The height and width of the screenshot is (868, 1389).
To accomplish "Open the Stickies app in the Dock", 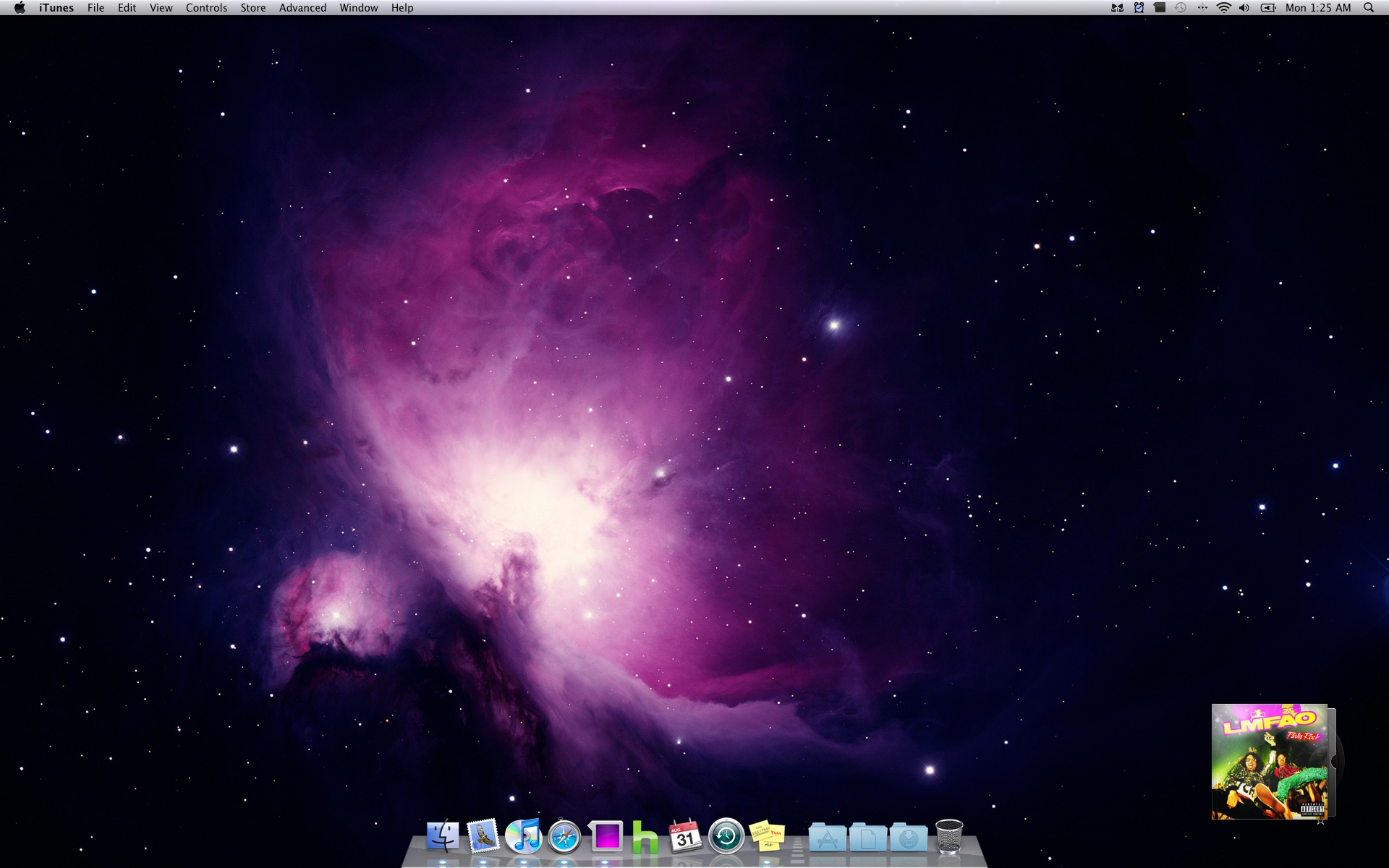I will coord(767,837).
